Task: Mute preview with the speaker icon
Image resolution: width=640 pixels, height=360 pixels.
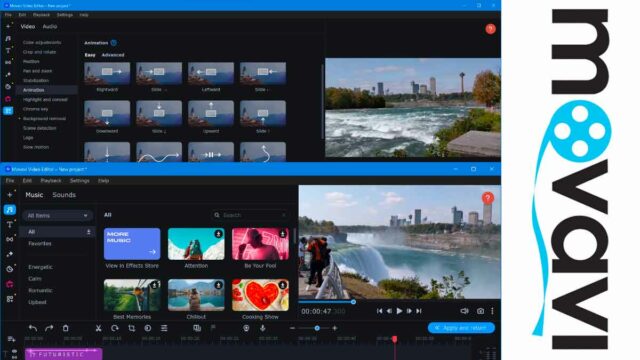Action: coord(464,311)
